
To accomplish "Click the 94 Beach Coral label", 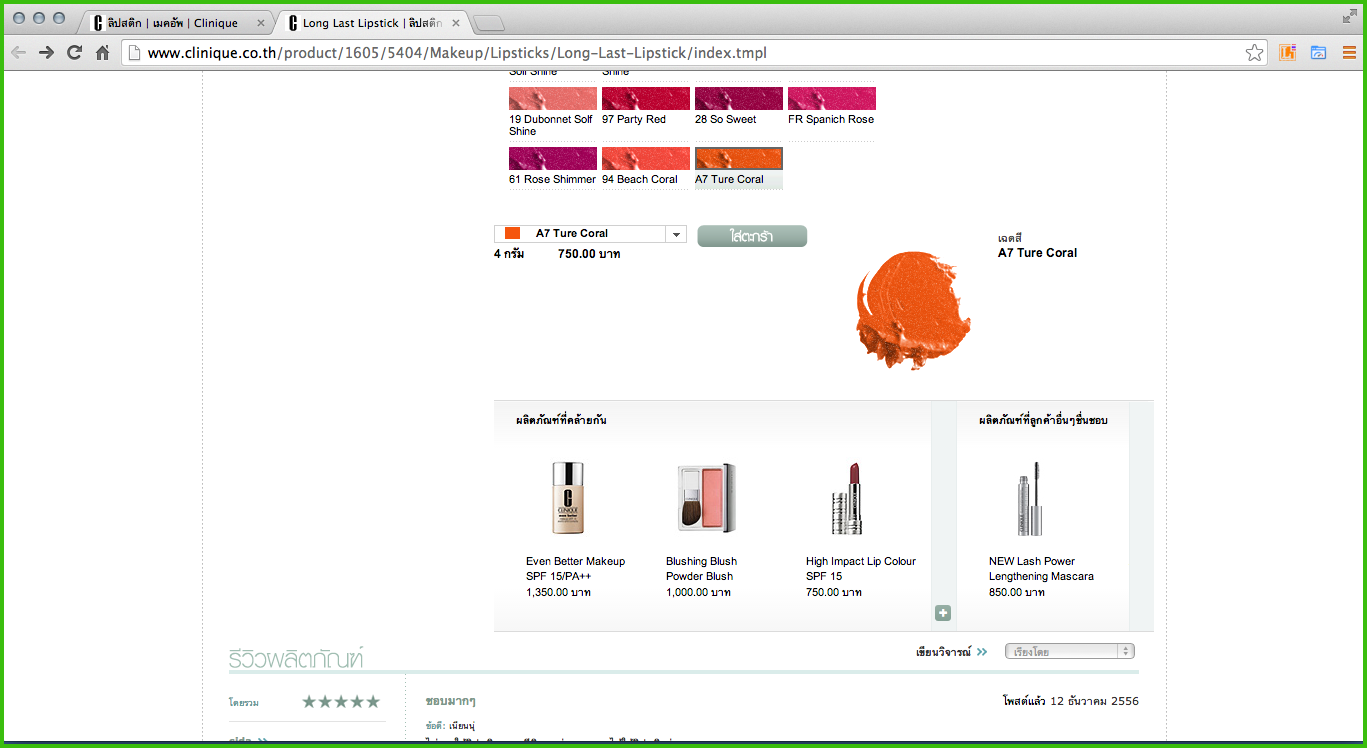I will click(640, 180).
